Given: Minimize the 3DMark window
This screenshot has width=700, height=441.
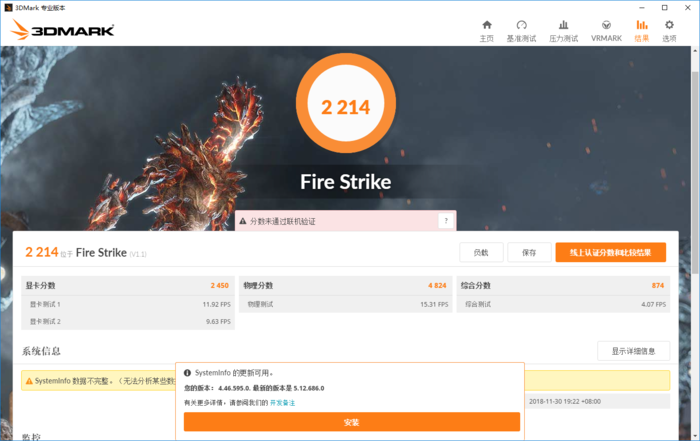Looking at the screenshot, I should 642,8.
